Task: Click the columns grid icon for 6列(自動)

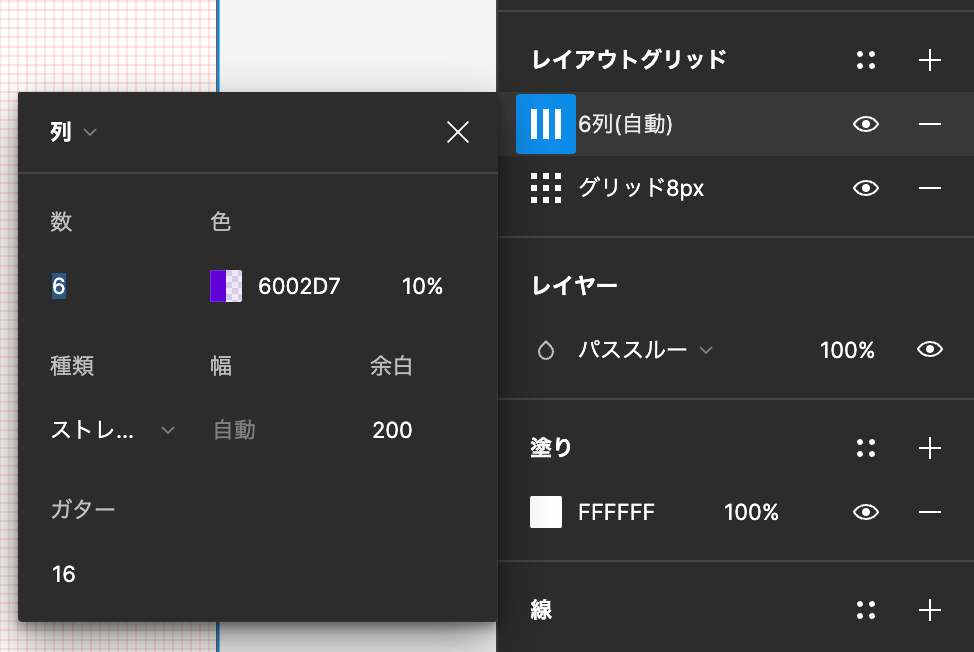Action: 545,124
